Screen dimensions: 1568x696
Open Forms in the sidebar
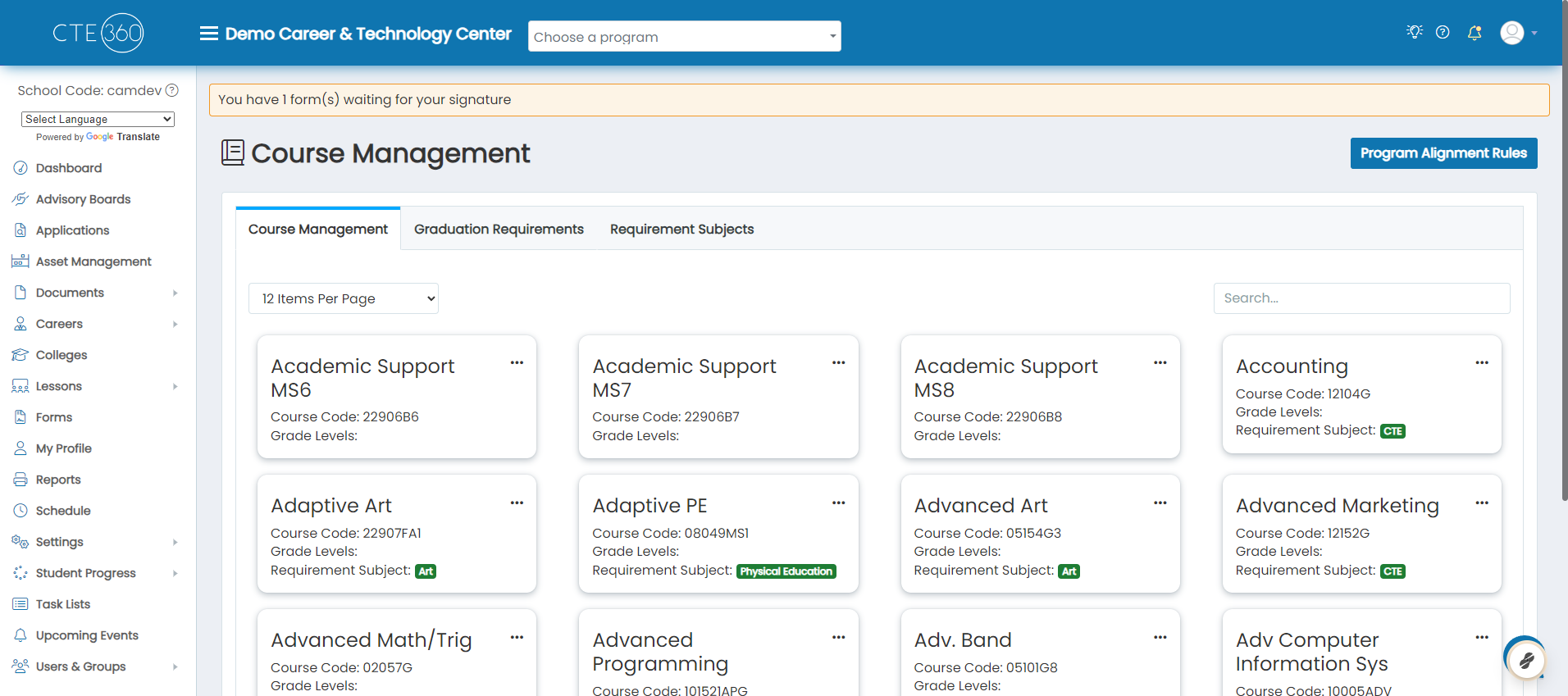tap(54, 417)
